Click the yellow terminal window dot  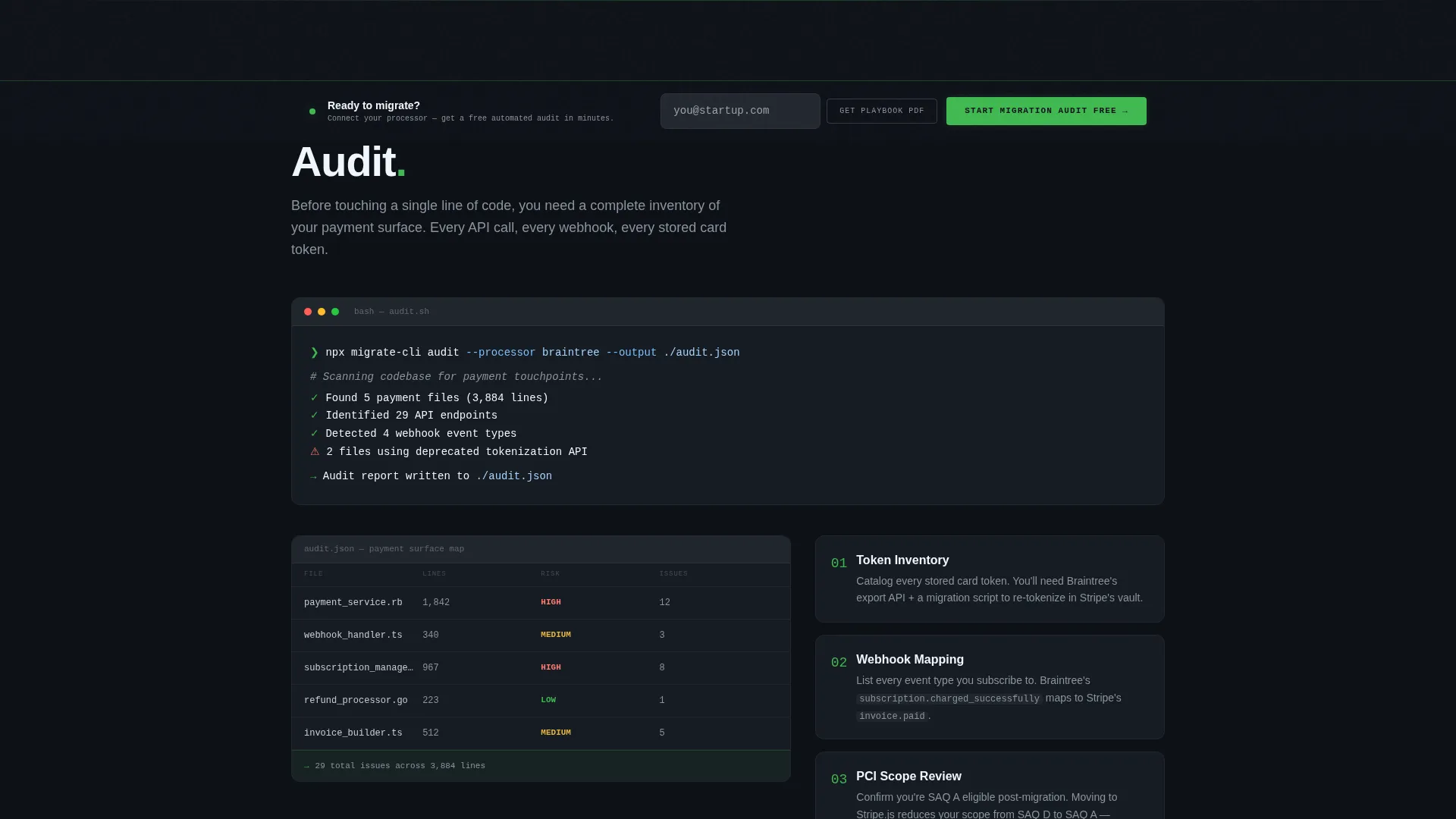[x=322, y=312]
